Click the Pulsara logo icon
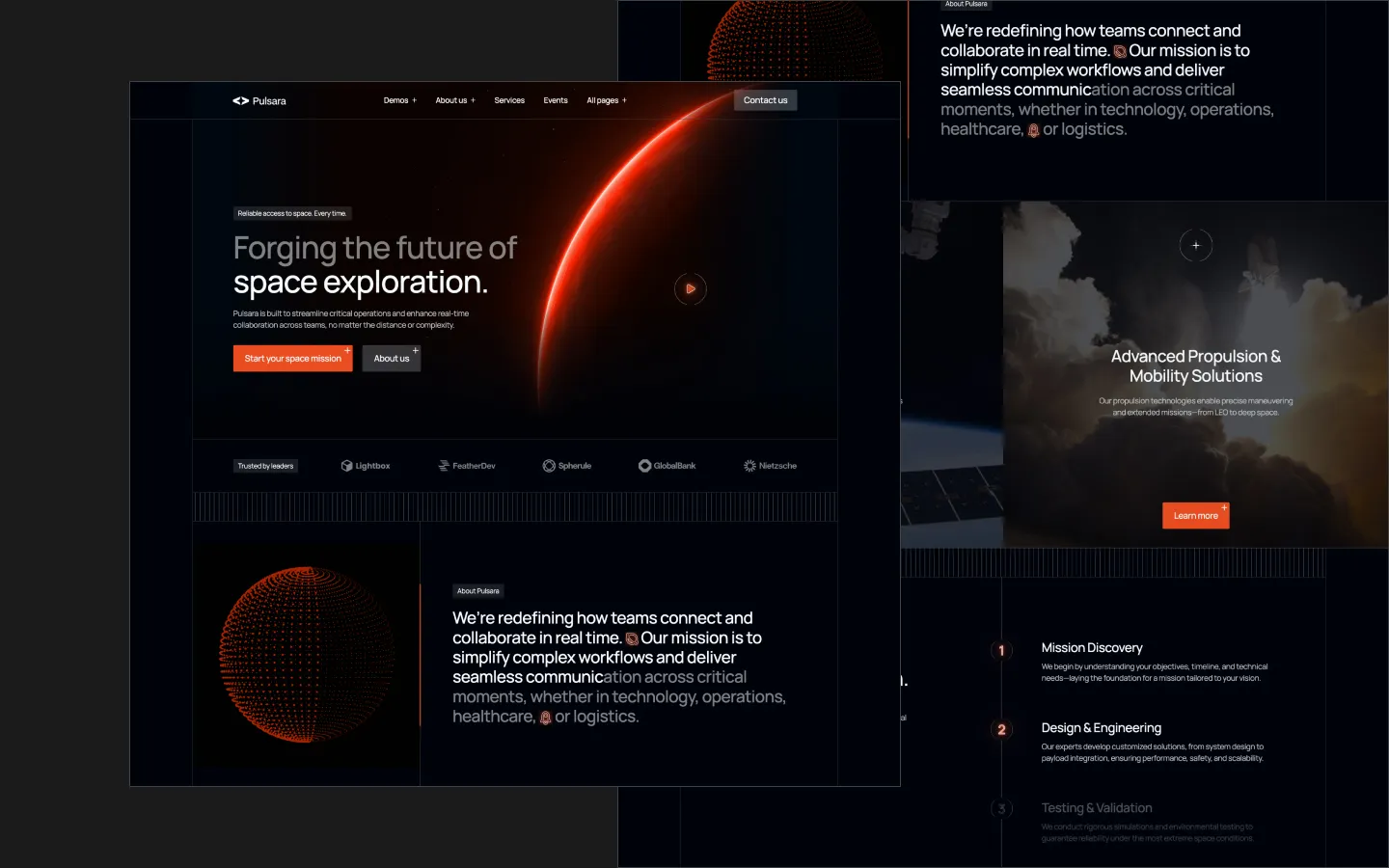The width and height of the screenshot is (1389, 868). tap(241, 100)
